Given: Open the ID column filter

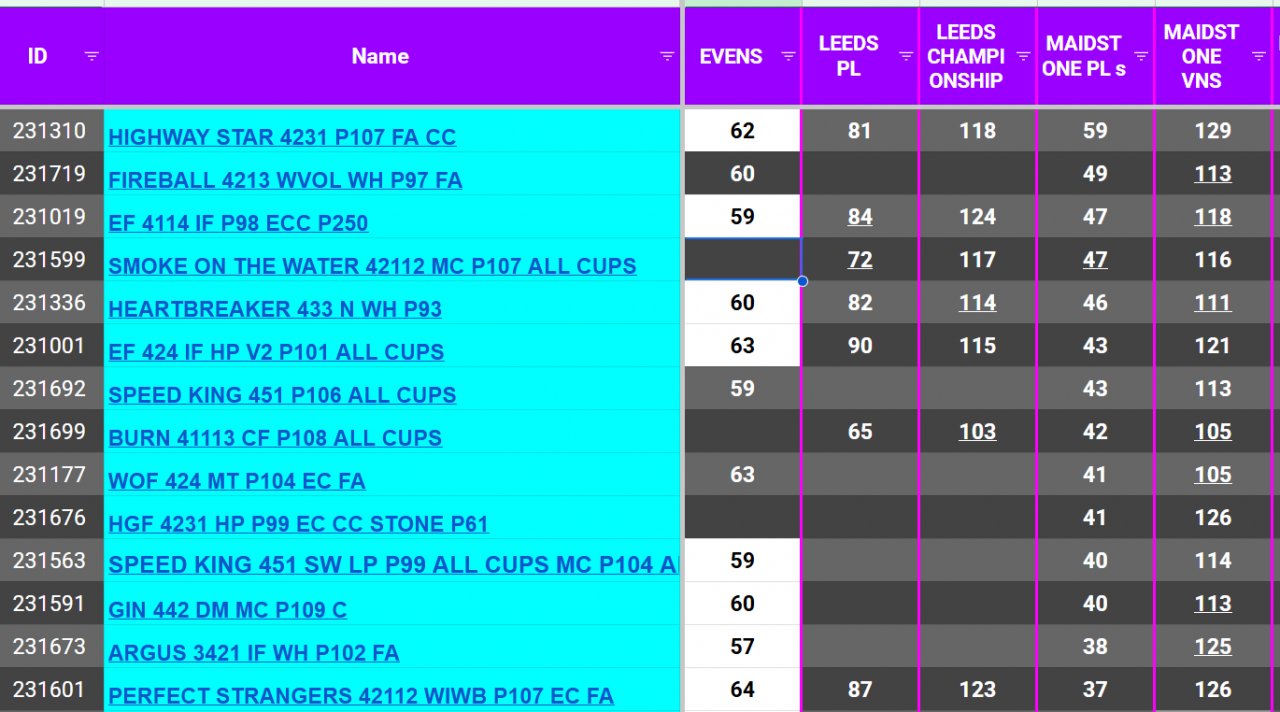Looking at the screenshot, I should pos(91,56).
